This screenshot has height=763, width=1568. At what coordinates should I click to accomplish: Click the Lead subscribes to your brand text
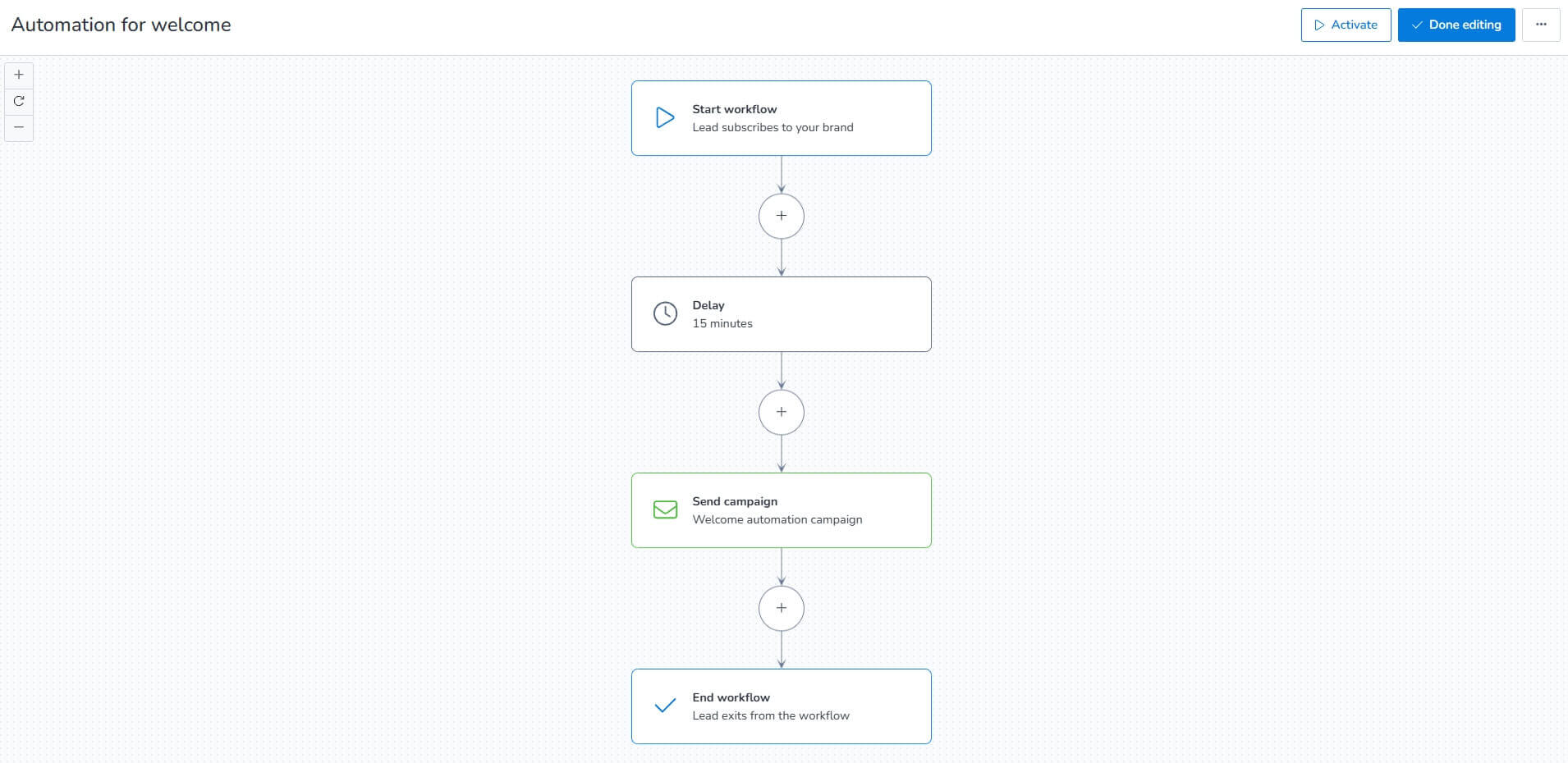773,127
